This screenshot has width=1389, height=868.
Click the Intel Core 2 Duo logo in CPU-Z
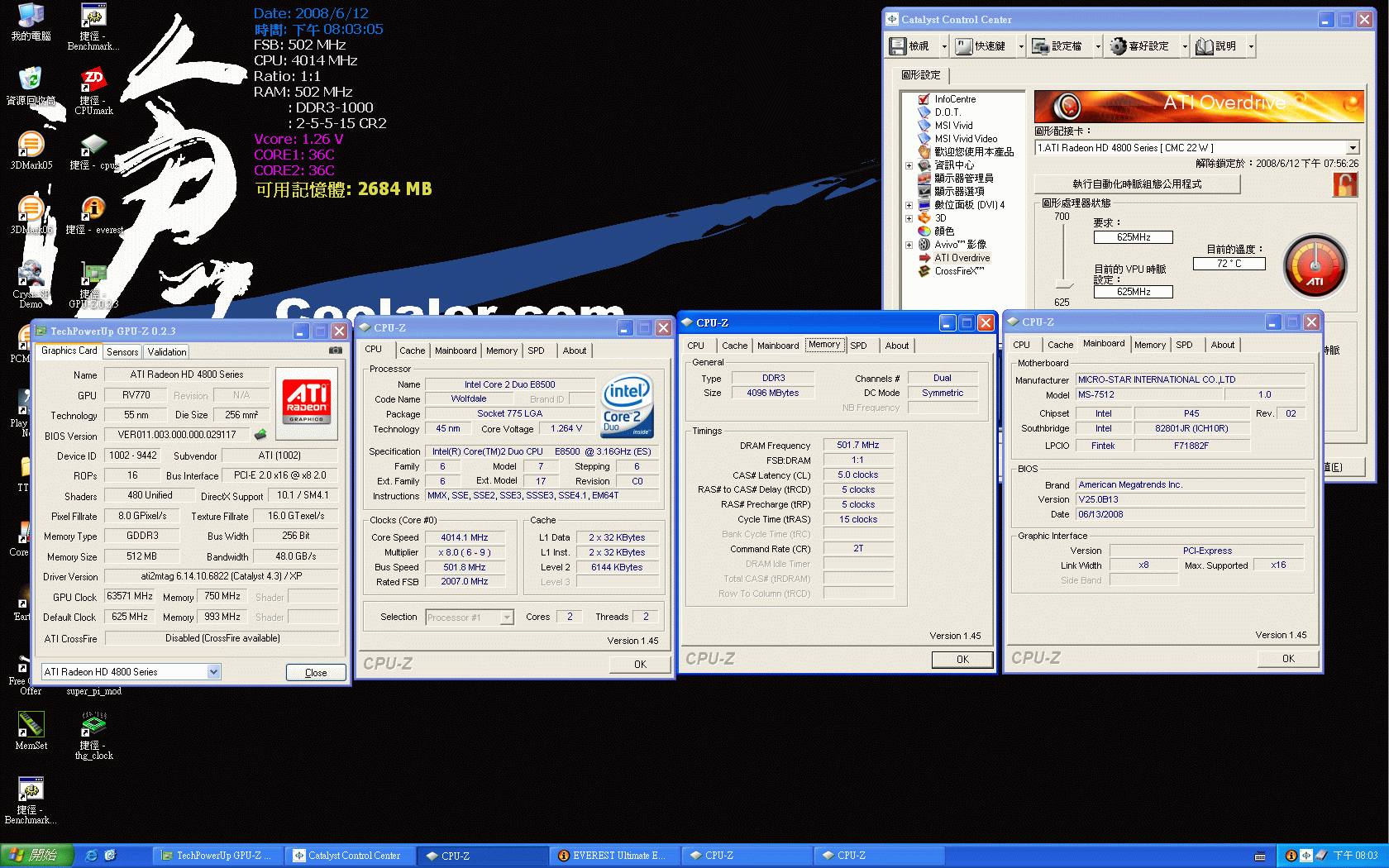pos(627,406)
